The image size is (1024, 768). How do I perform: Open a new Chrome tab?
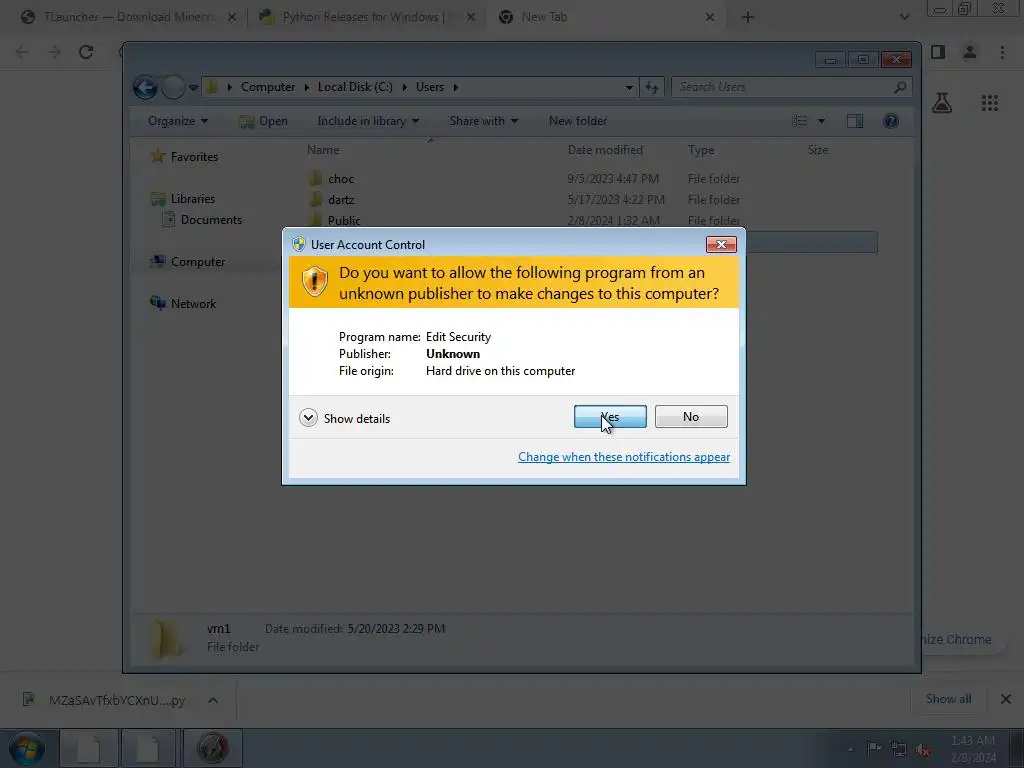pyautogui.click(x=748, y=17)
